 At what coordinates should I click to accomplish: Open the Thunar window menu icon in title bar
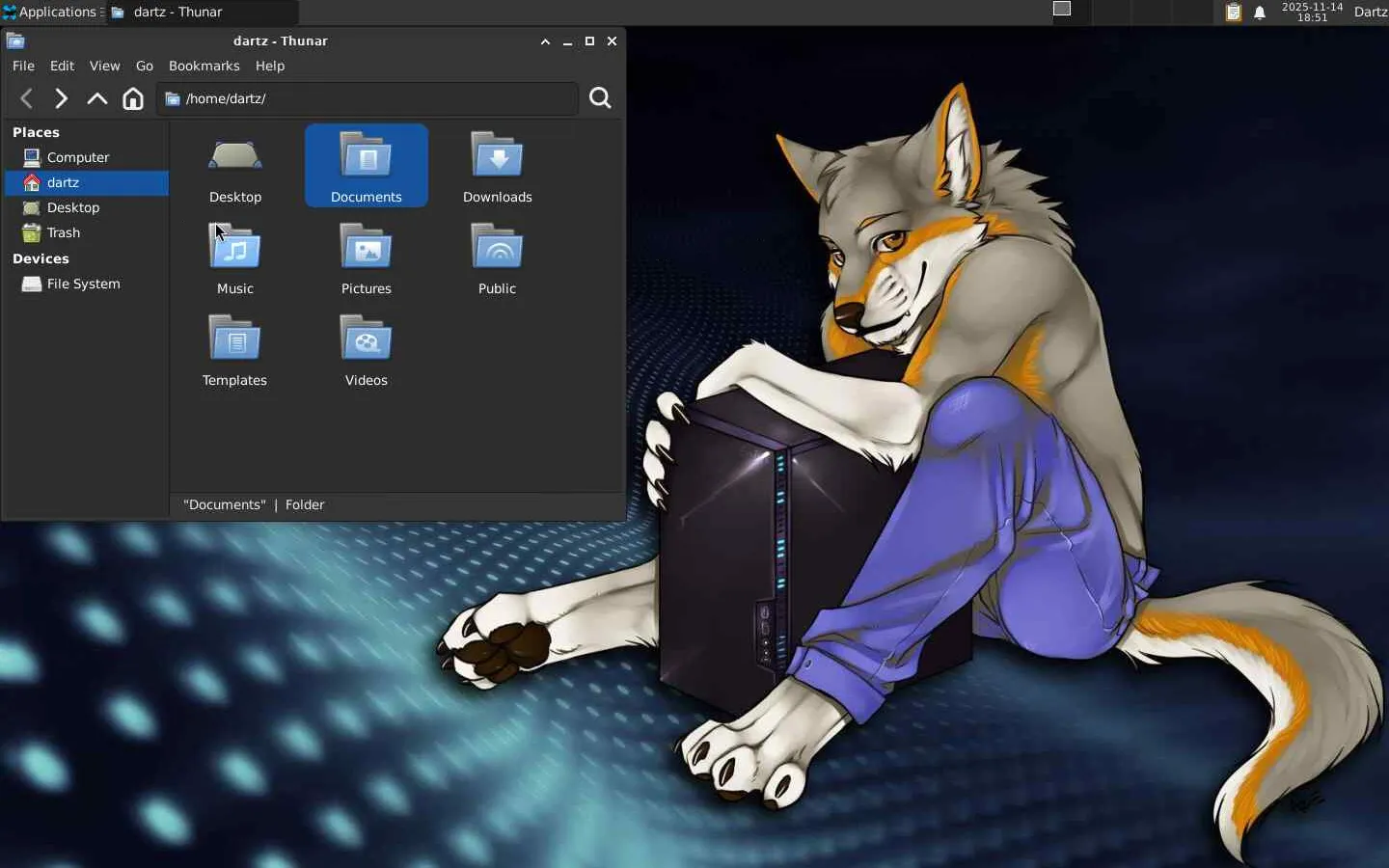click(15, 41)
